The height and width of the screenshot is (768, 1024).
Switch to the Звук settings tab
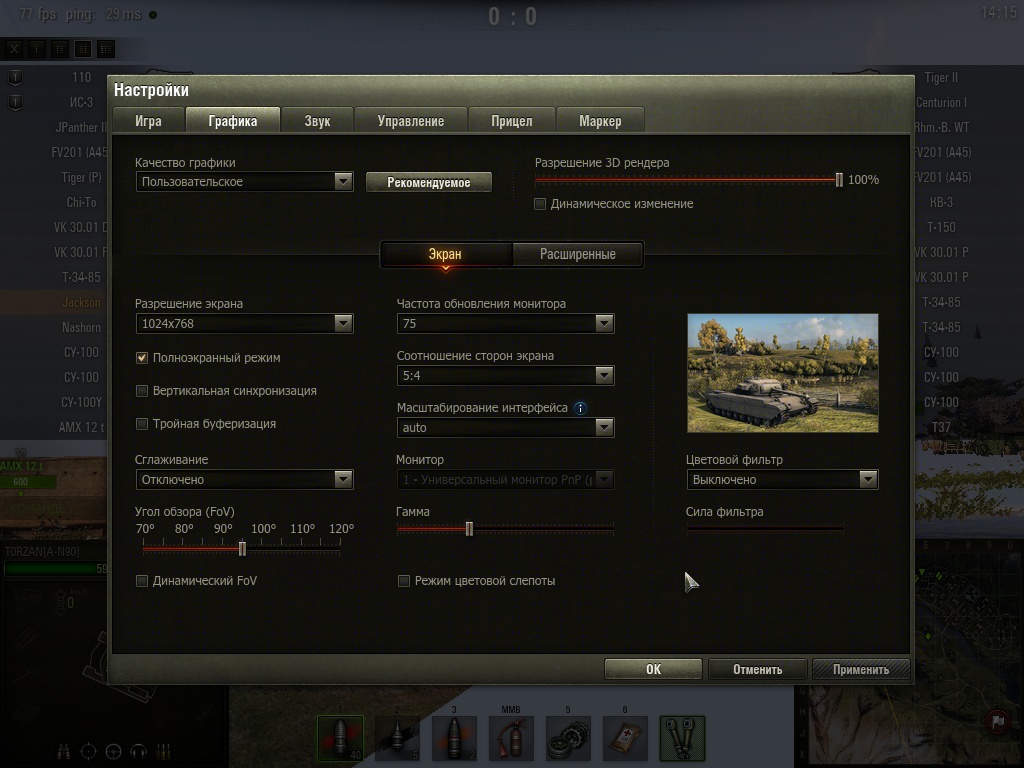coord(317,121)
